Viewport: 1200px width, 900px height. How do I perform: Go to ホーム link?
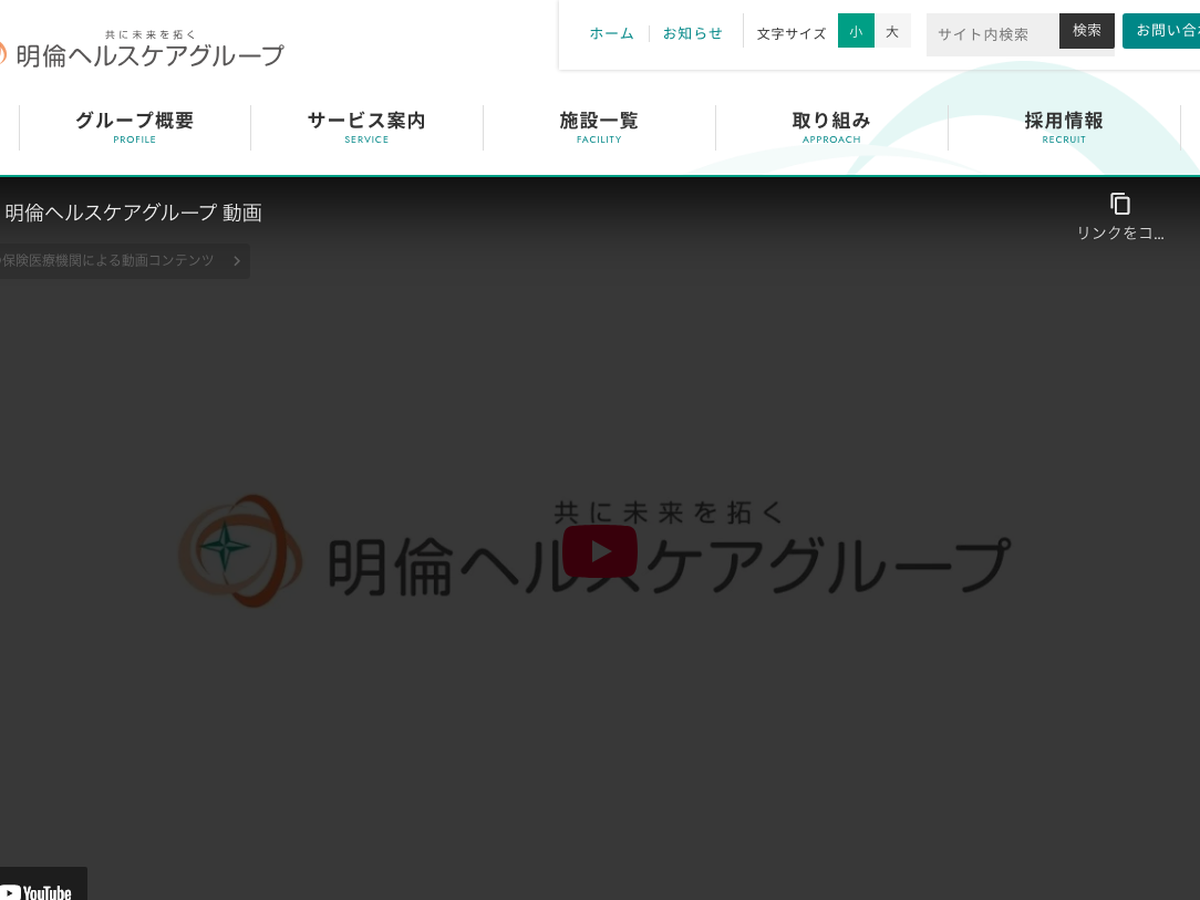click(611, 33)
